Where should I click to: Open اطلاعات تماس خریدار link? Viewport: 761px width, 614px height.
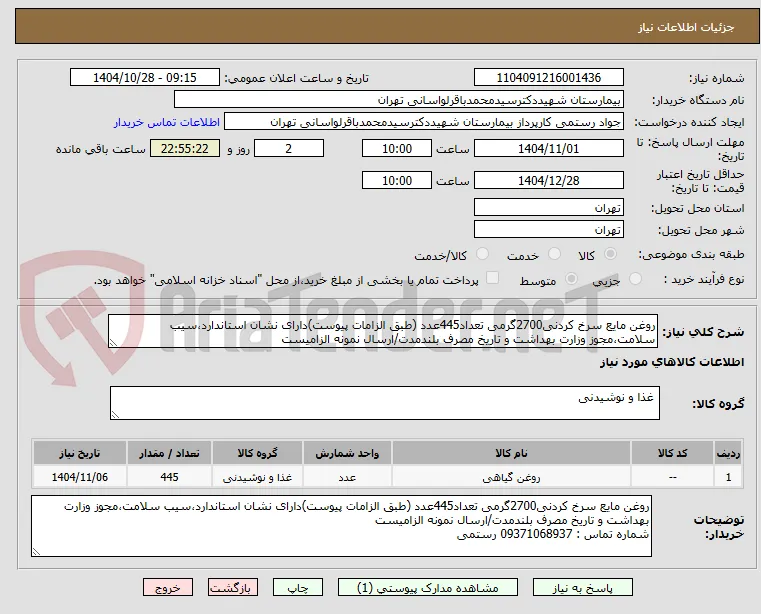[x=167, y=122]
